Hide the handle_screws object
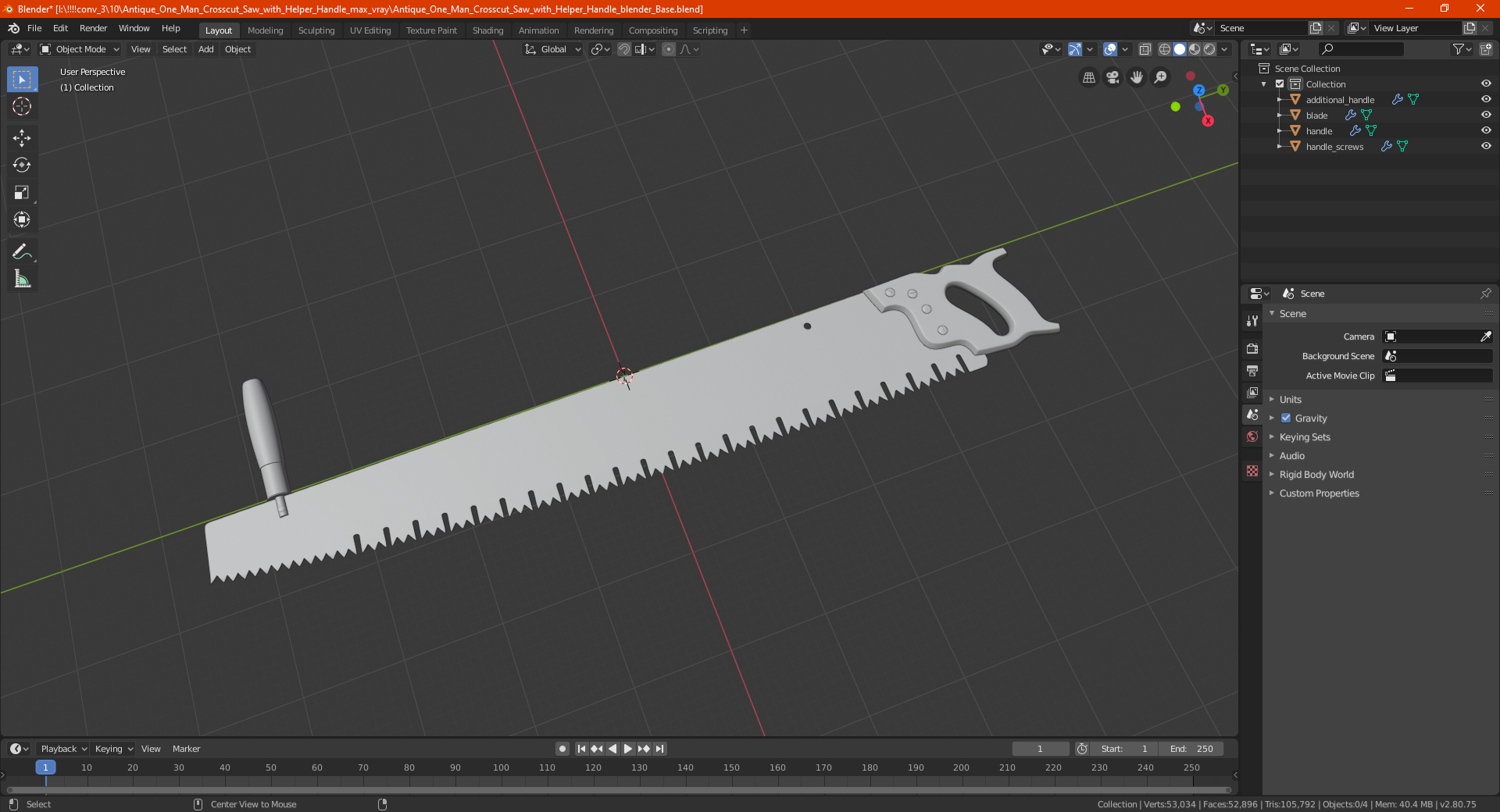Viewport: 1500px width, 812px height. [1486, 146]
